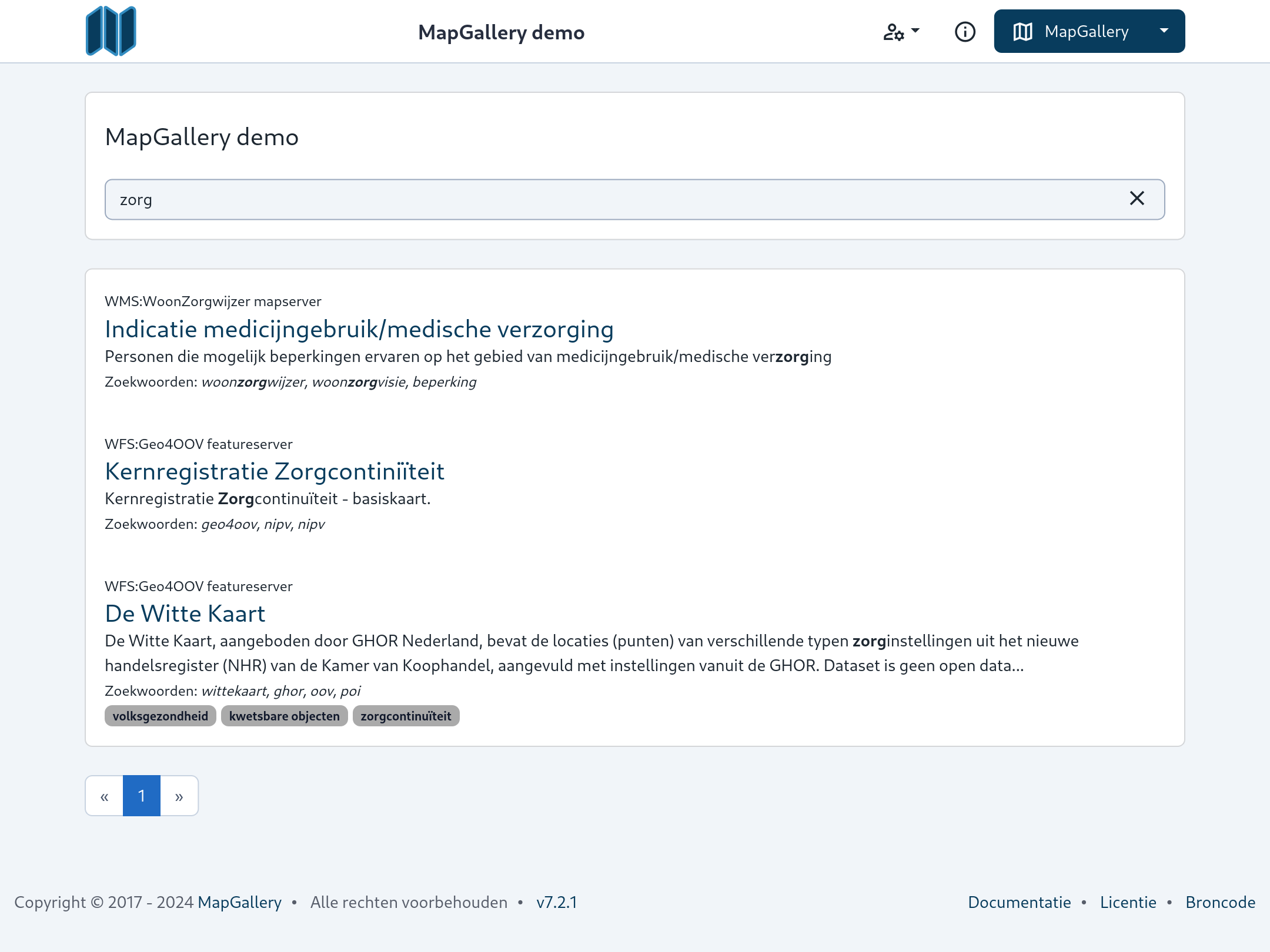The image size is (1270, 952).
Task: Open De Witte Kaart result
Action: pos(185,614)
